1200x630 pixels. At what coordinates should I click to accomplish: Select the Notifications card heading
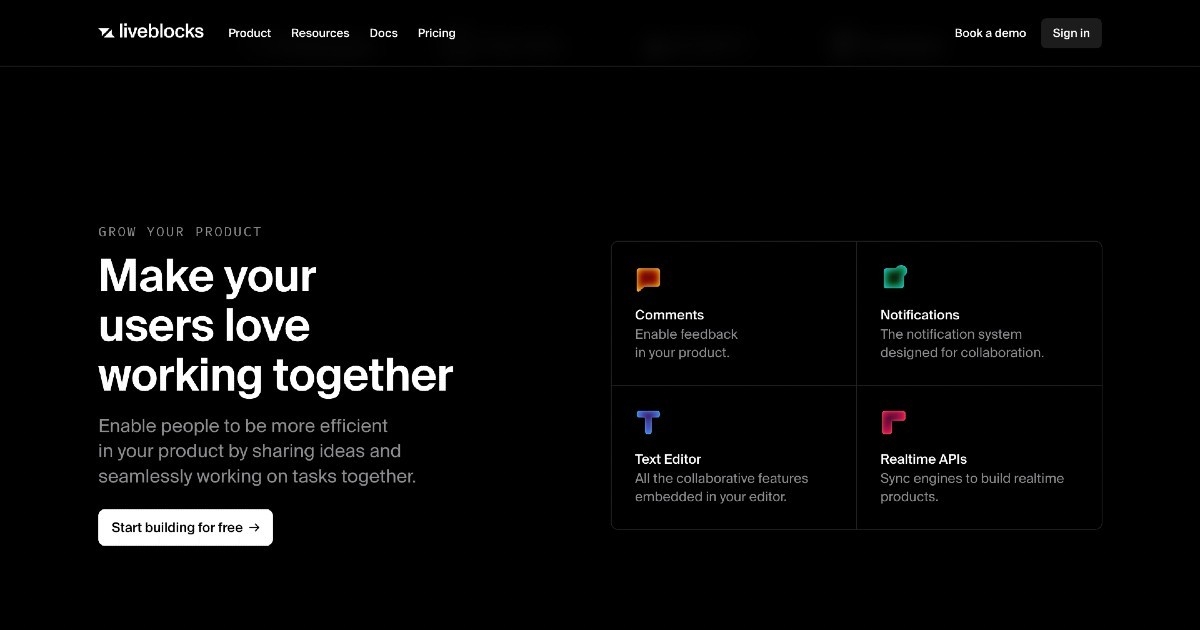point(919,315)
